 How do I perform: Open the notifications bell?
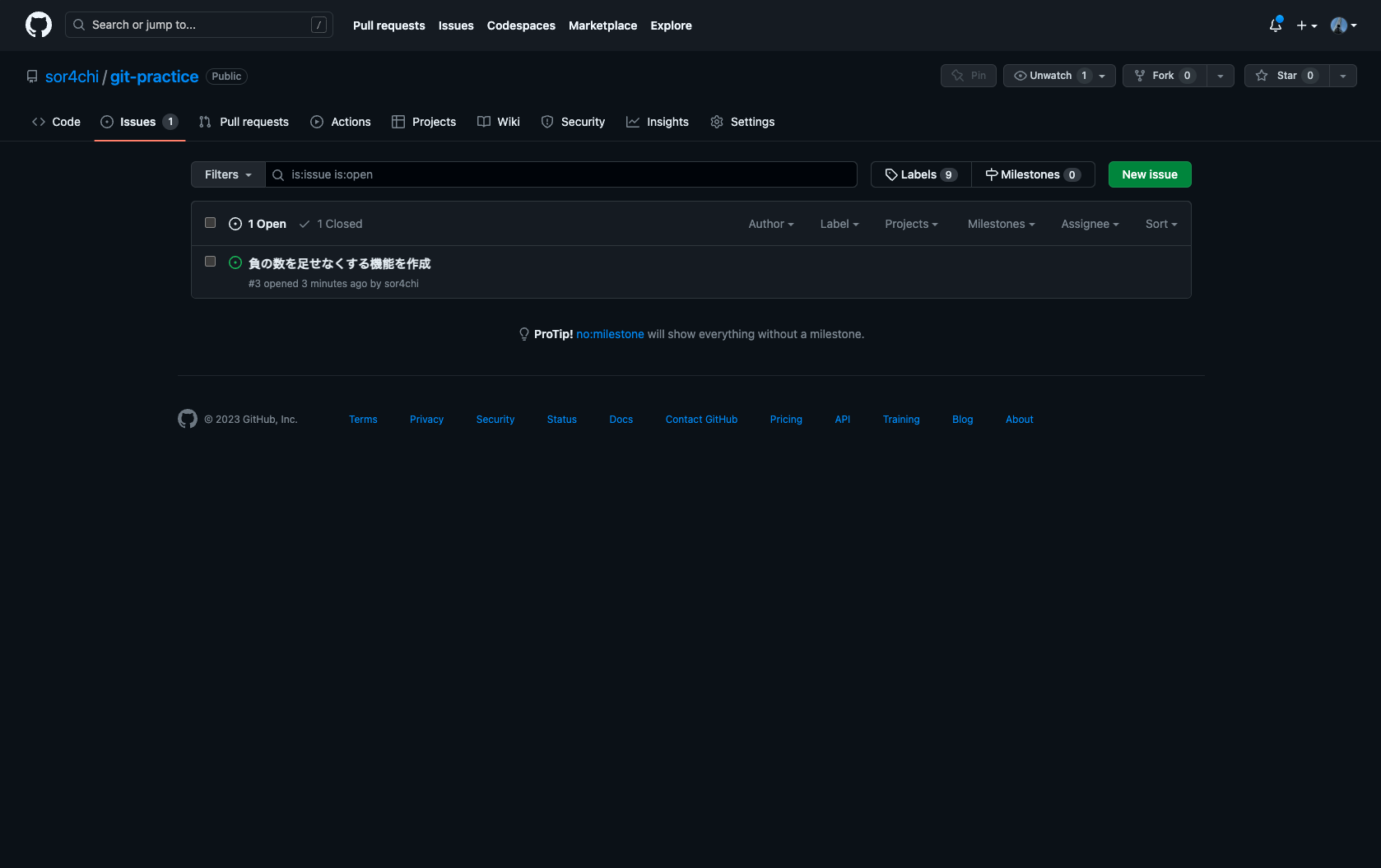(1275, 26)
